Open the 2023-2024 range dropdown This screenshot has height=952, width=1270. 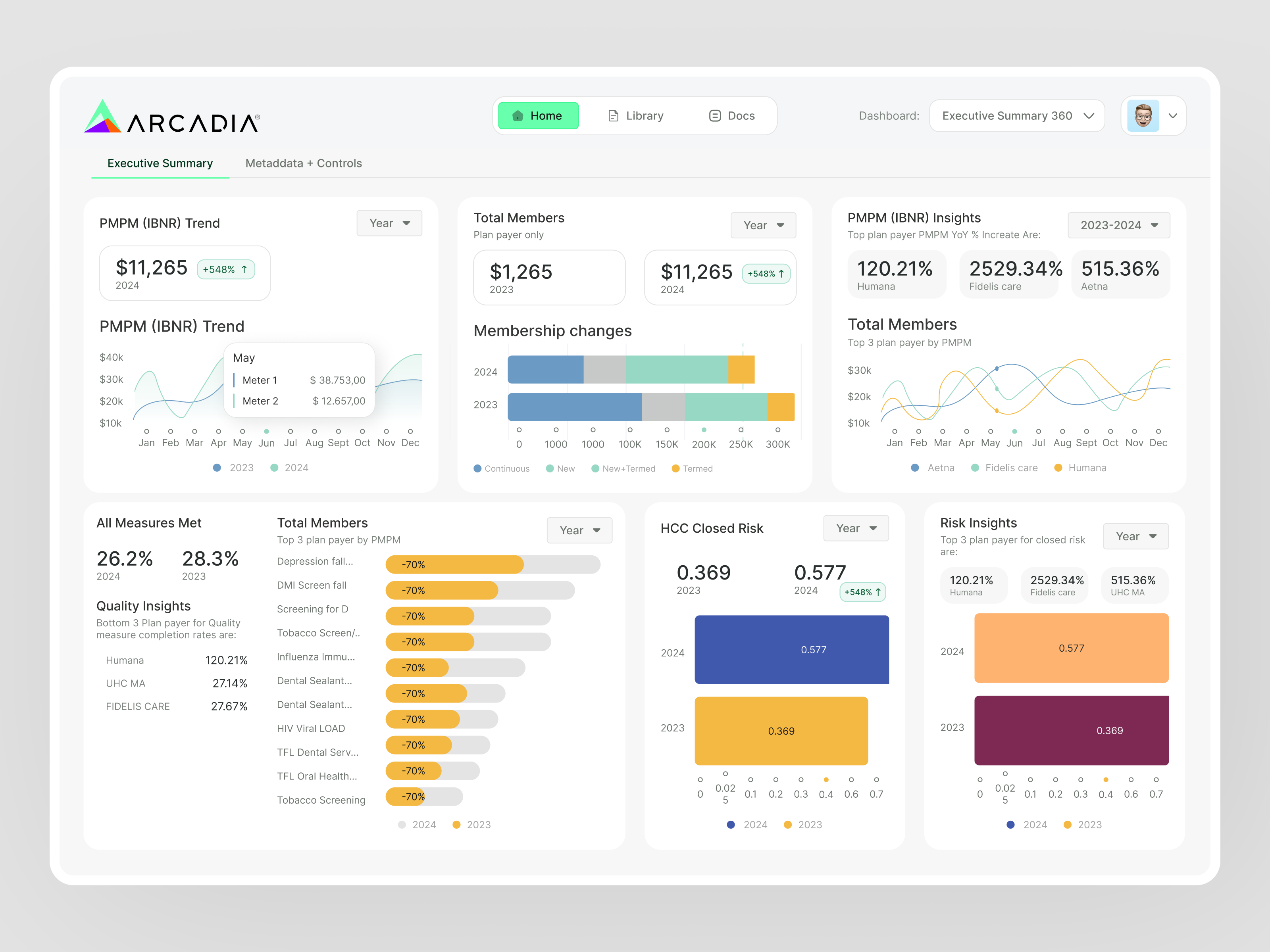point(1118,226)
